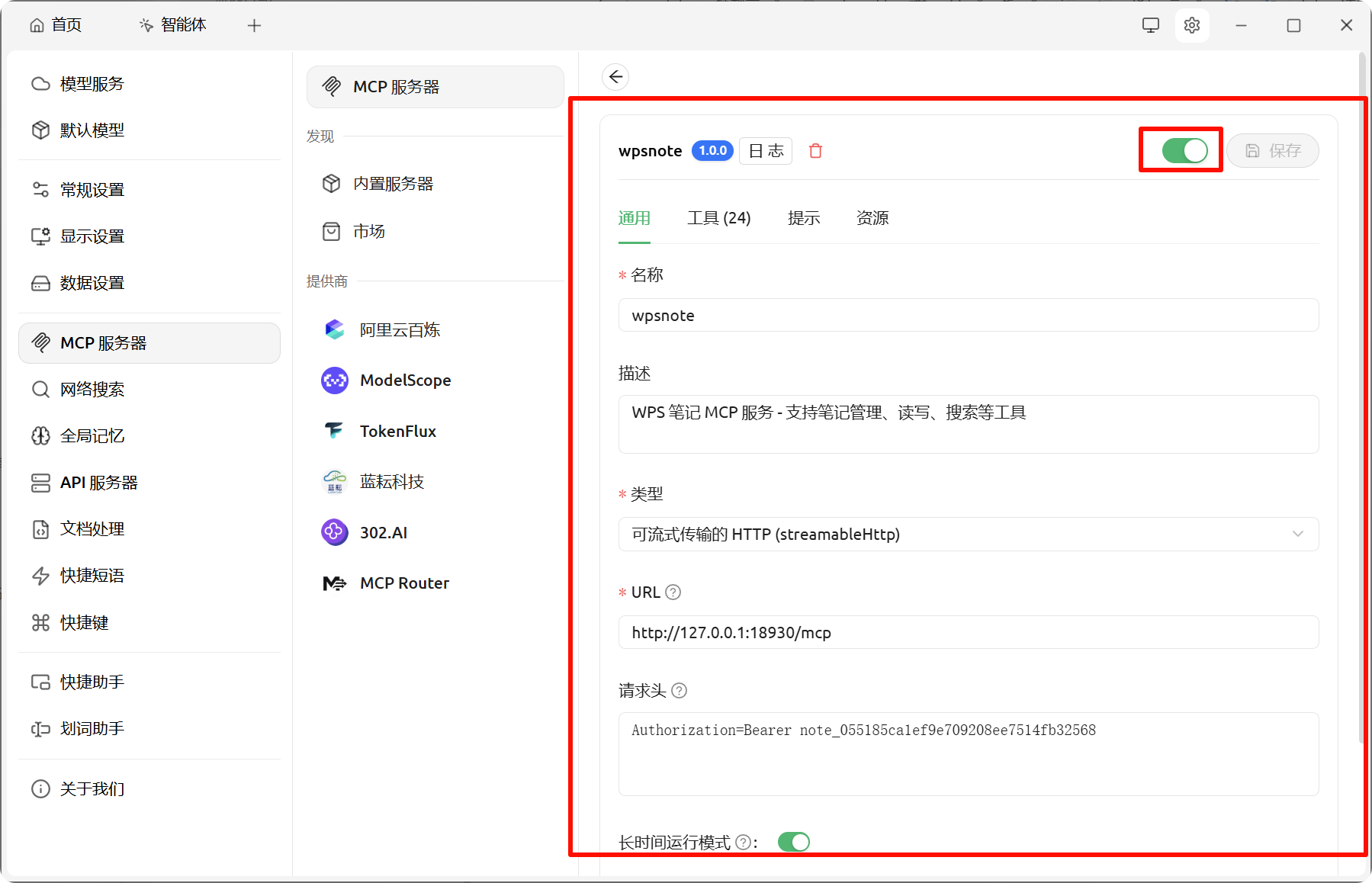
Task: Open 模型服务 settings
Action: [x=149, y=84]
